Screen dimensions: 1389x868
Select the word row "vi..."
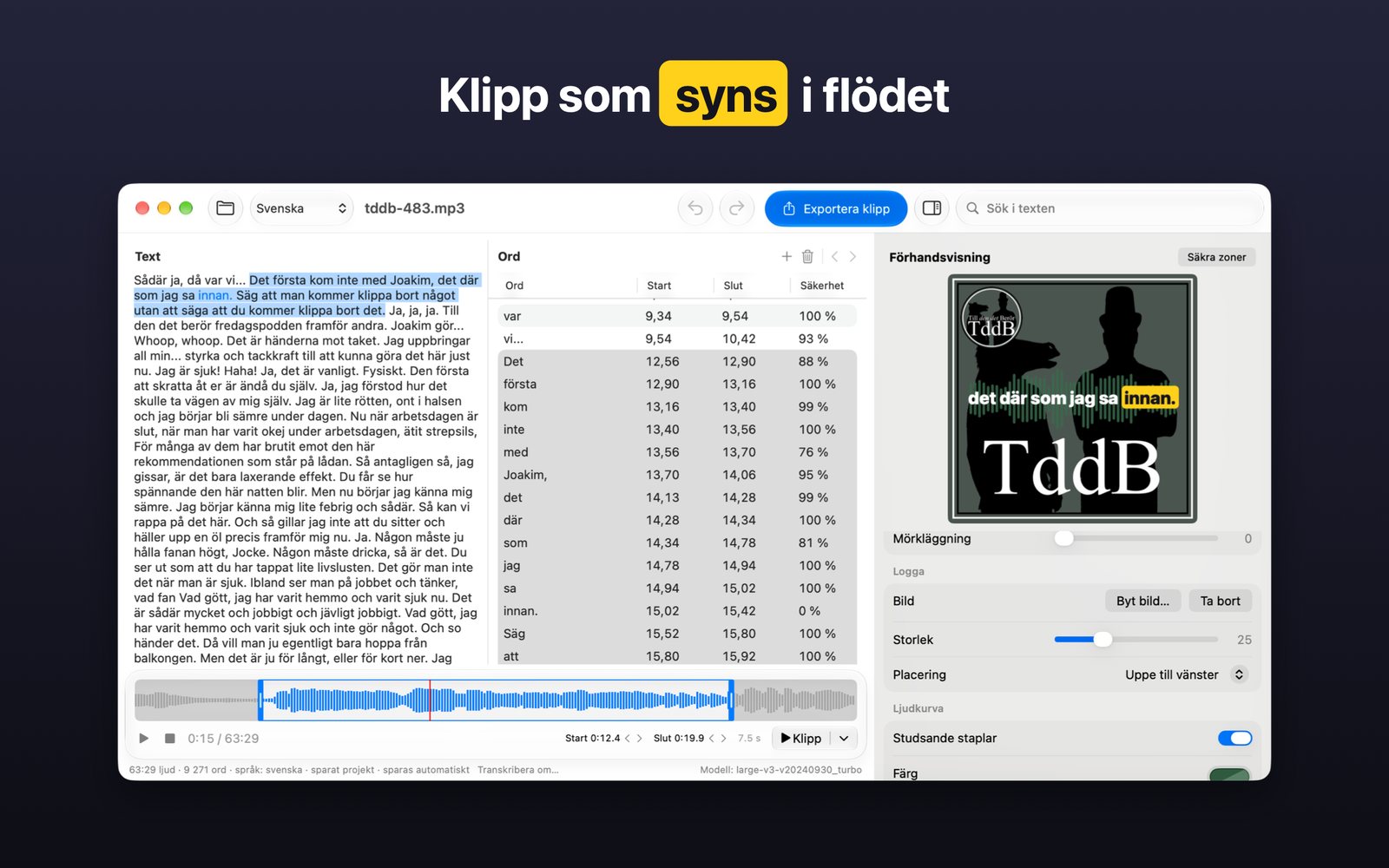click(677, 339)
